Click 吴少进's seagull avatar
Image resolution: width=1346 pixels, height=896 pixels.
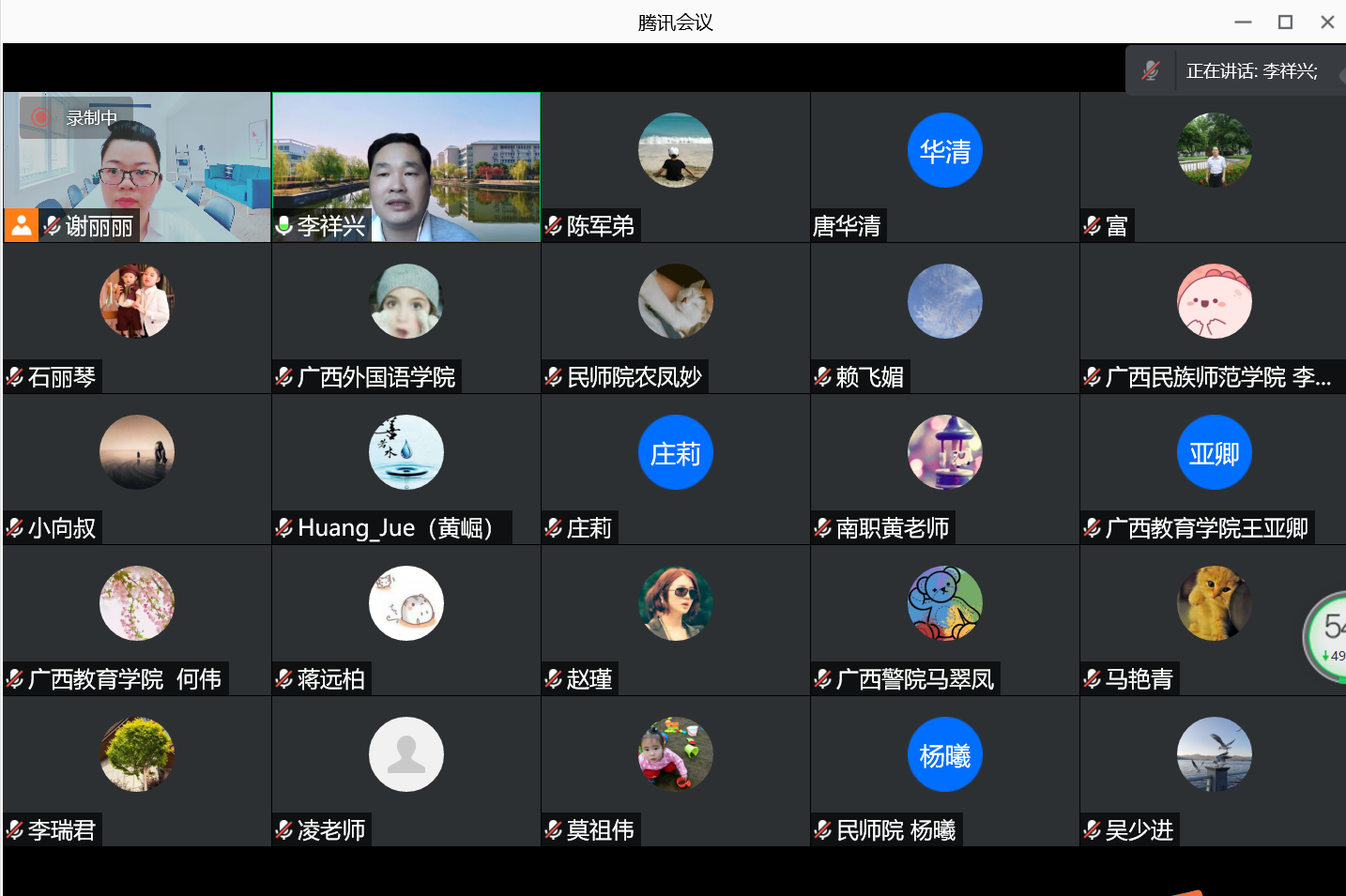tap(1215, 754)
